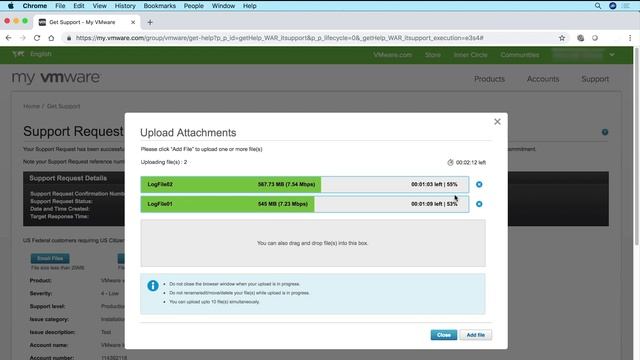Screen dimensions: 640x360
Task: Click the blue info icon in notice box
Action: pyautogui.click(x=153, y=286)
